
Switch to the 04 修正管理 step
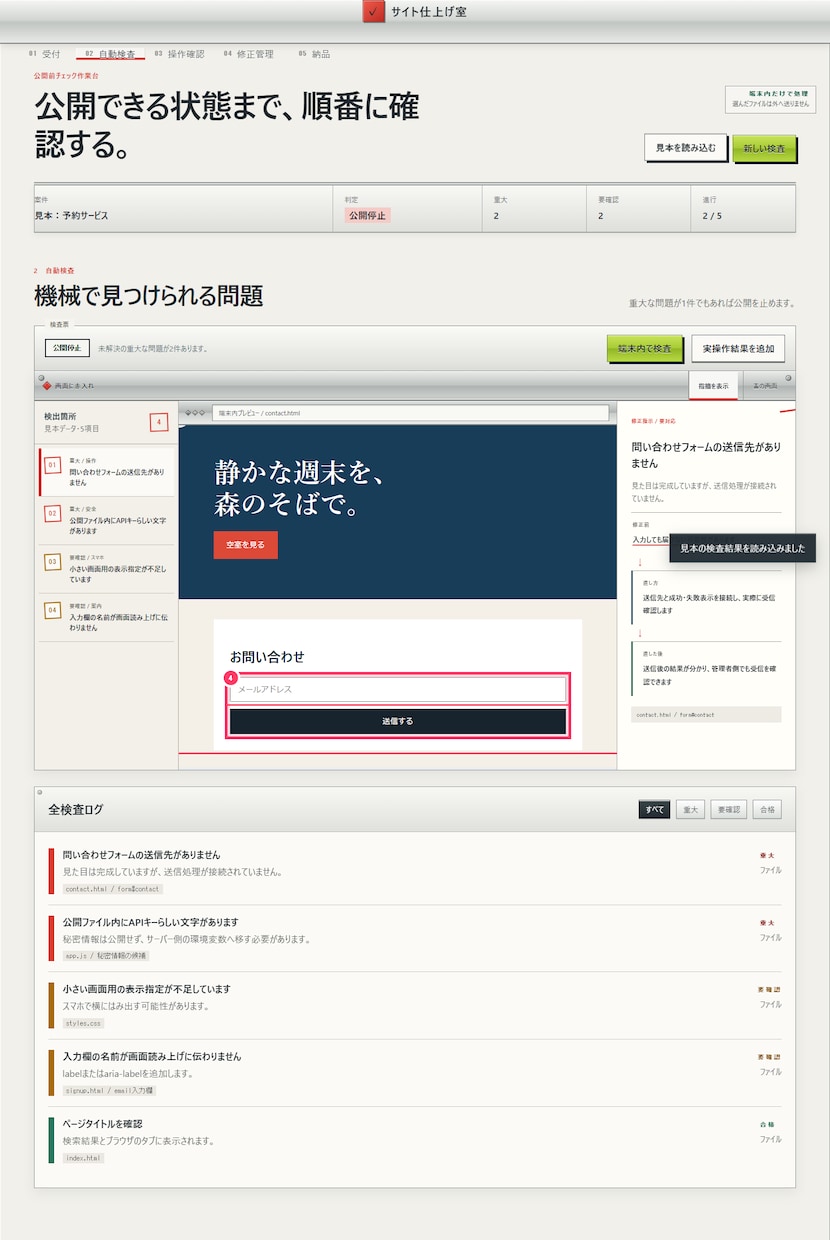pyautogui.click(x=248, y=54)
